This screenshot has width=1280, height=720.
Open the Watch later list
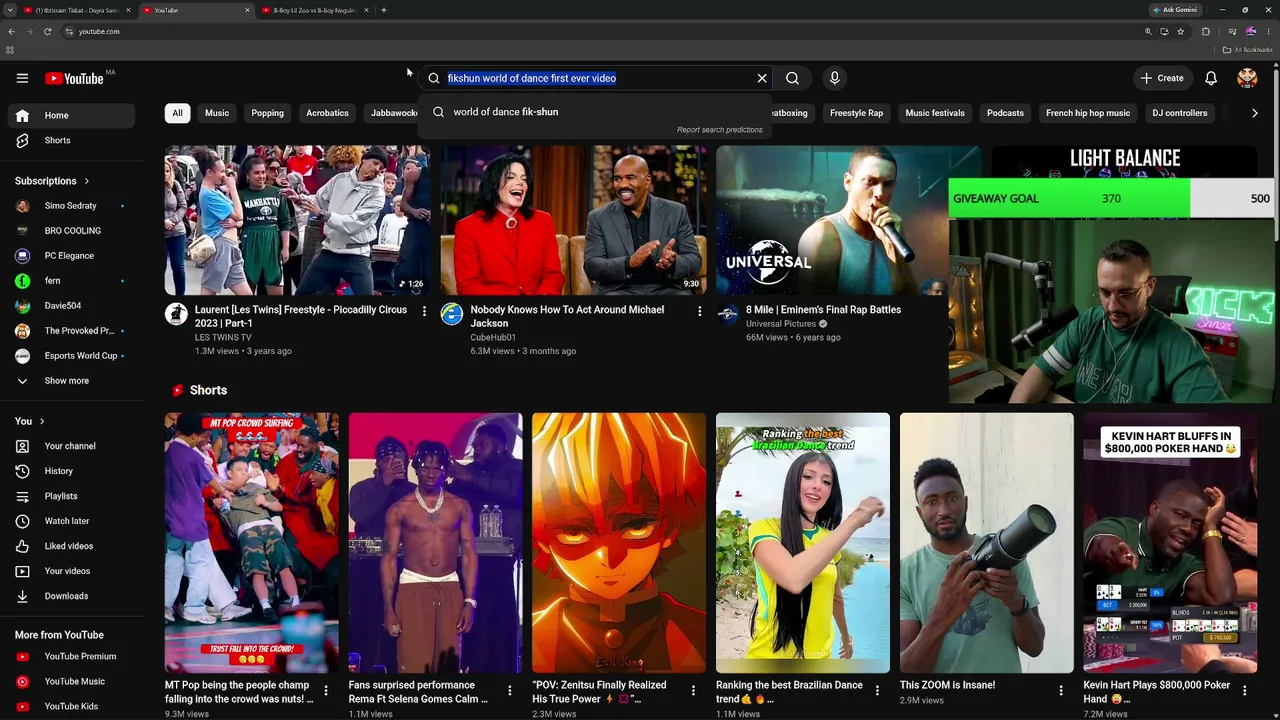pos(71,521)
